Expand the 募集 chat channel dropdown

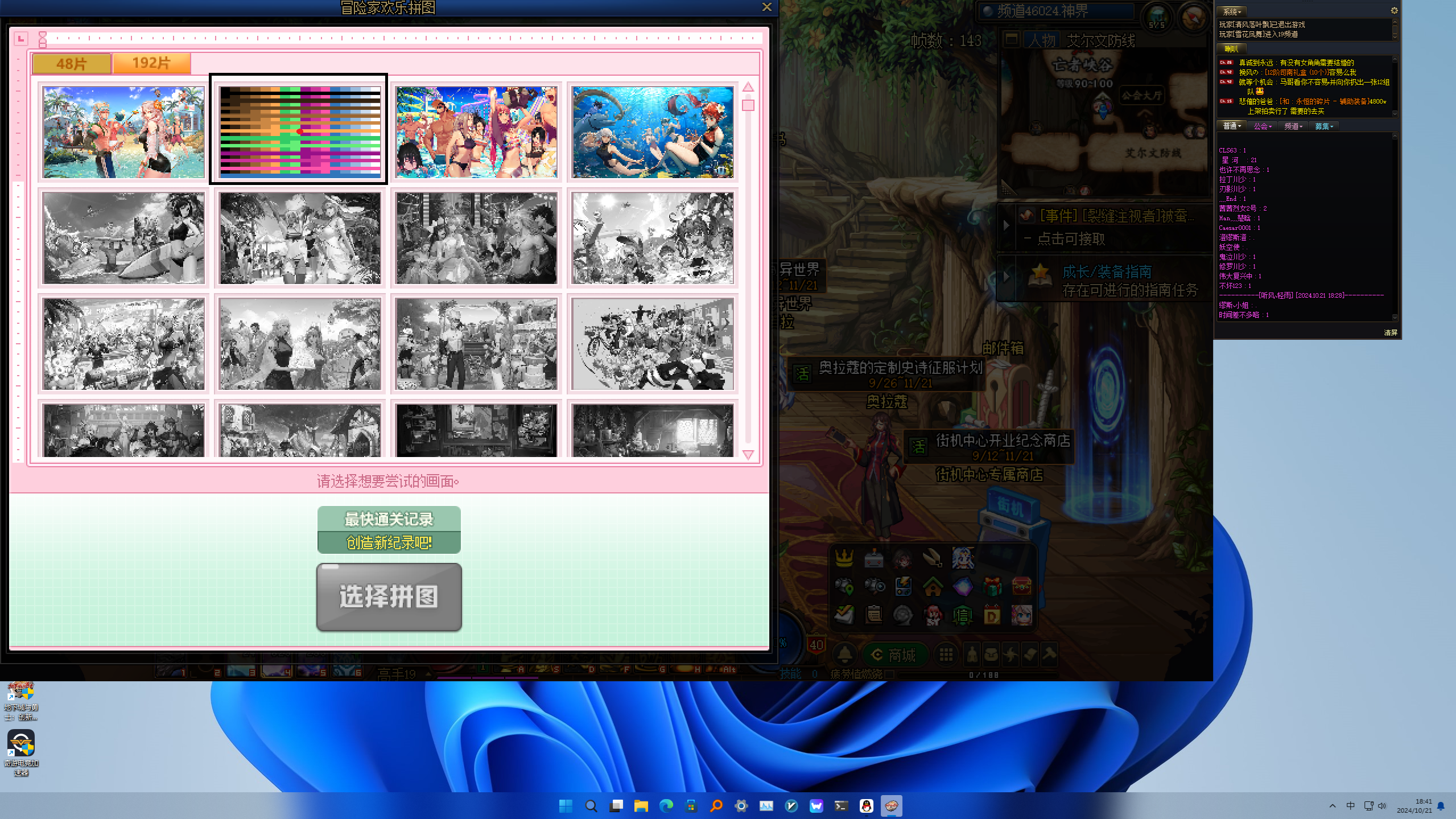(1323, 126)
